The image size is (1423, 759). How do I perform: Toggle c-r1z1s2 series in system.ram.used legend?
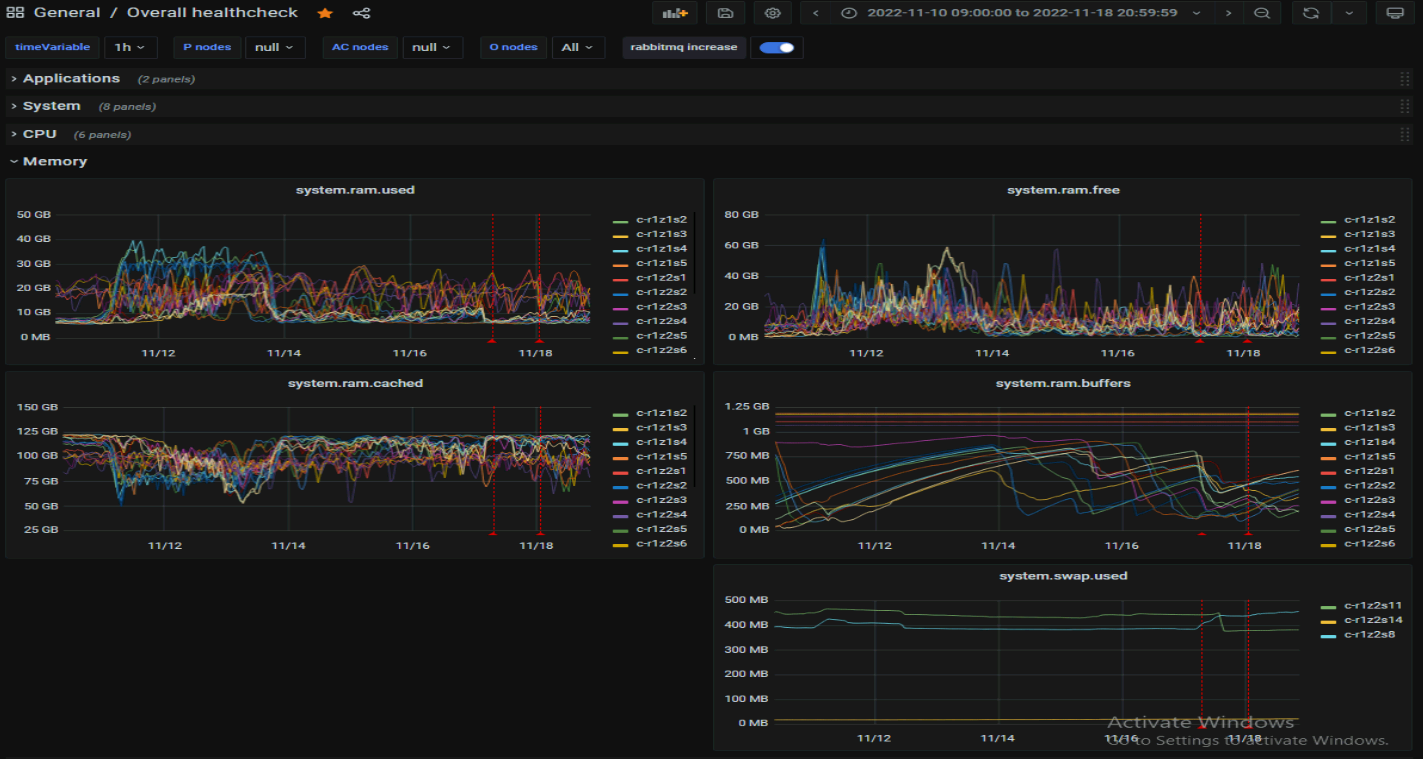click(x=661, y=220)
